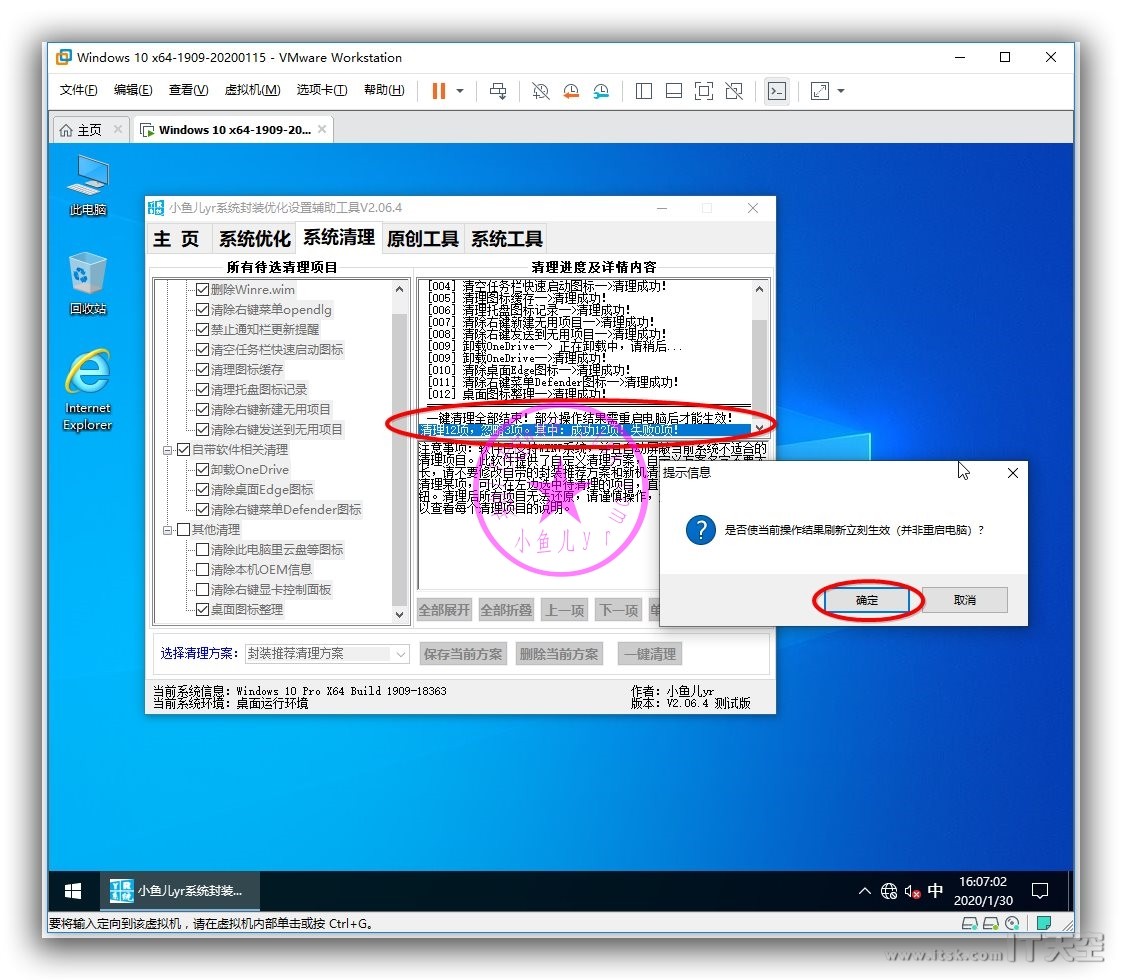1122x980 pixels.
Task: Check 清除此电脑里云盘等图标 checkbox
Action: point(203,550)
